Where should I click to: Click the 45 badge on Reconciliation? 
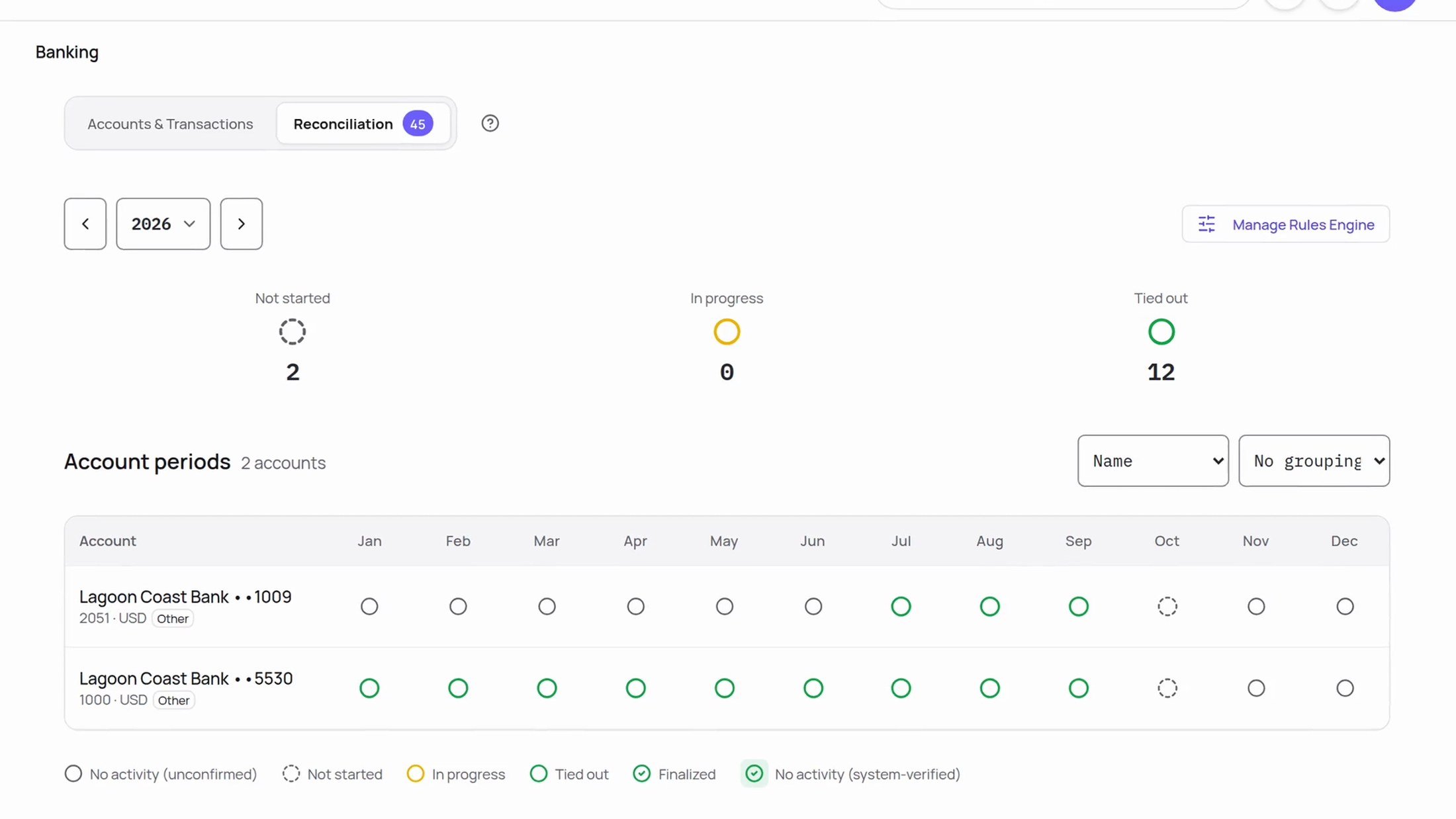point(418,124)
